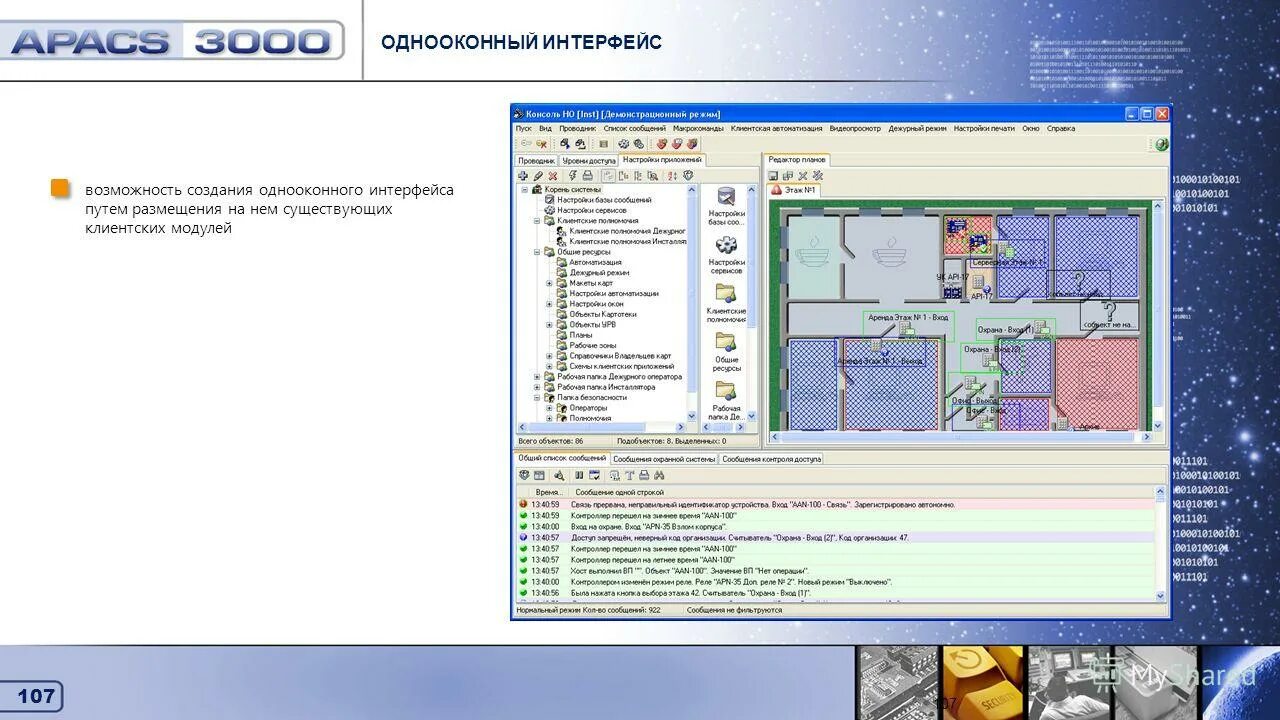Select the 'Редактор планов' tab

point(797,160)
